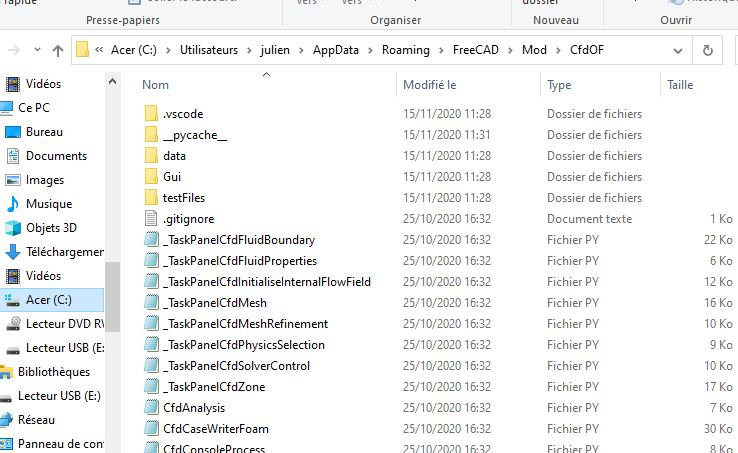Select Réseau in the navigation pane
This screenshot has width=738, height=453.
click(36, 420)
